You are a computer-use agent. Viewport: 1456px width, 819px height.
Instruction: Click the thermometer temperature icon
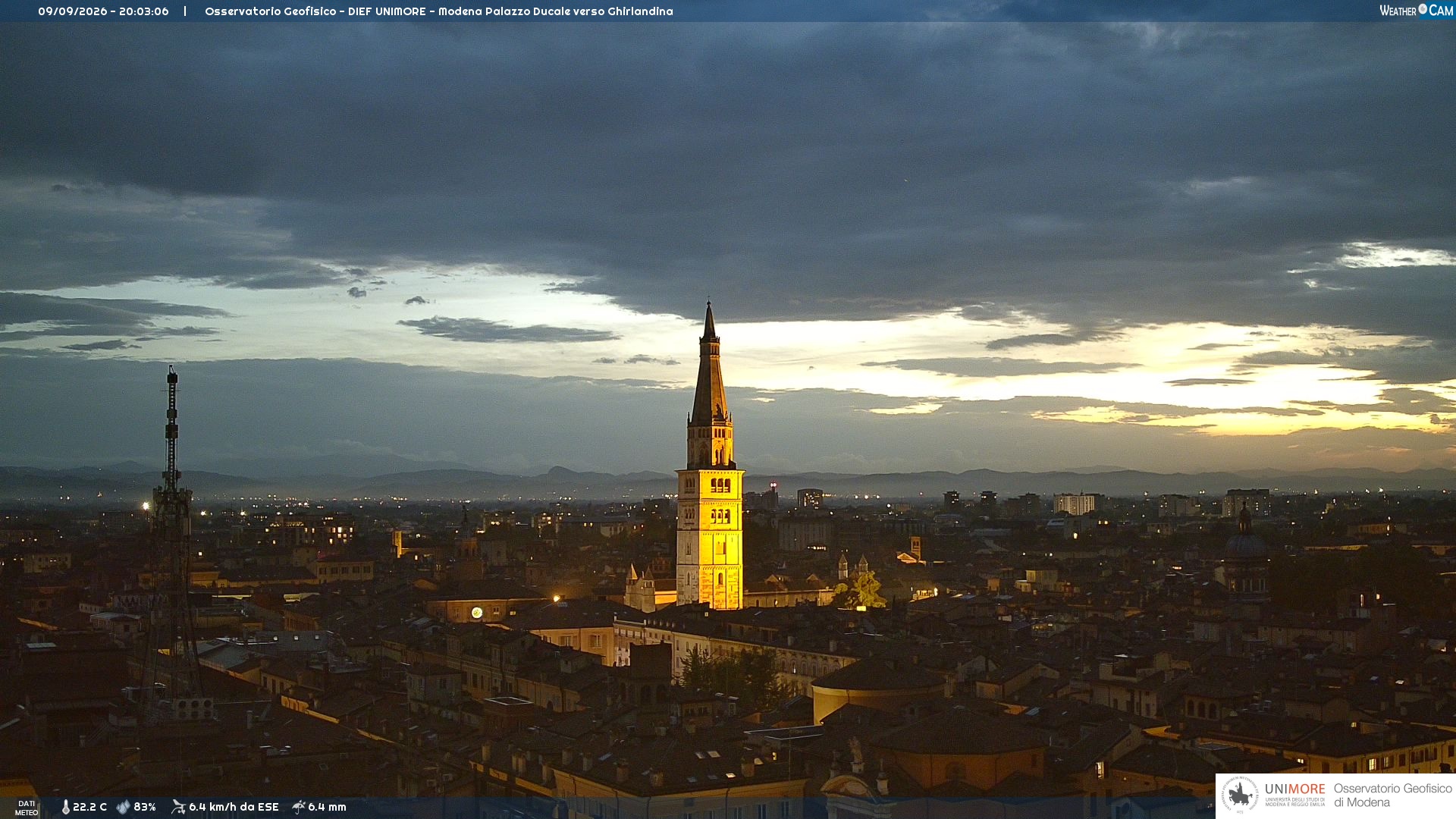[x=65, y=807]
